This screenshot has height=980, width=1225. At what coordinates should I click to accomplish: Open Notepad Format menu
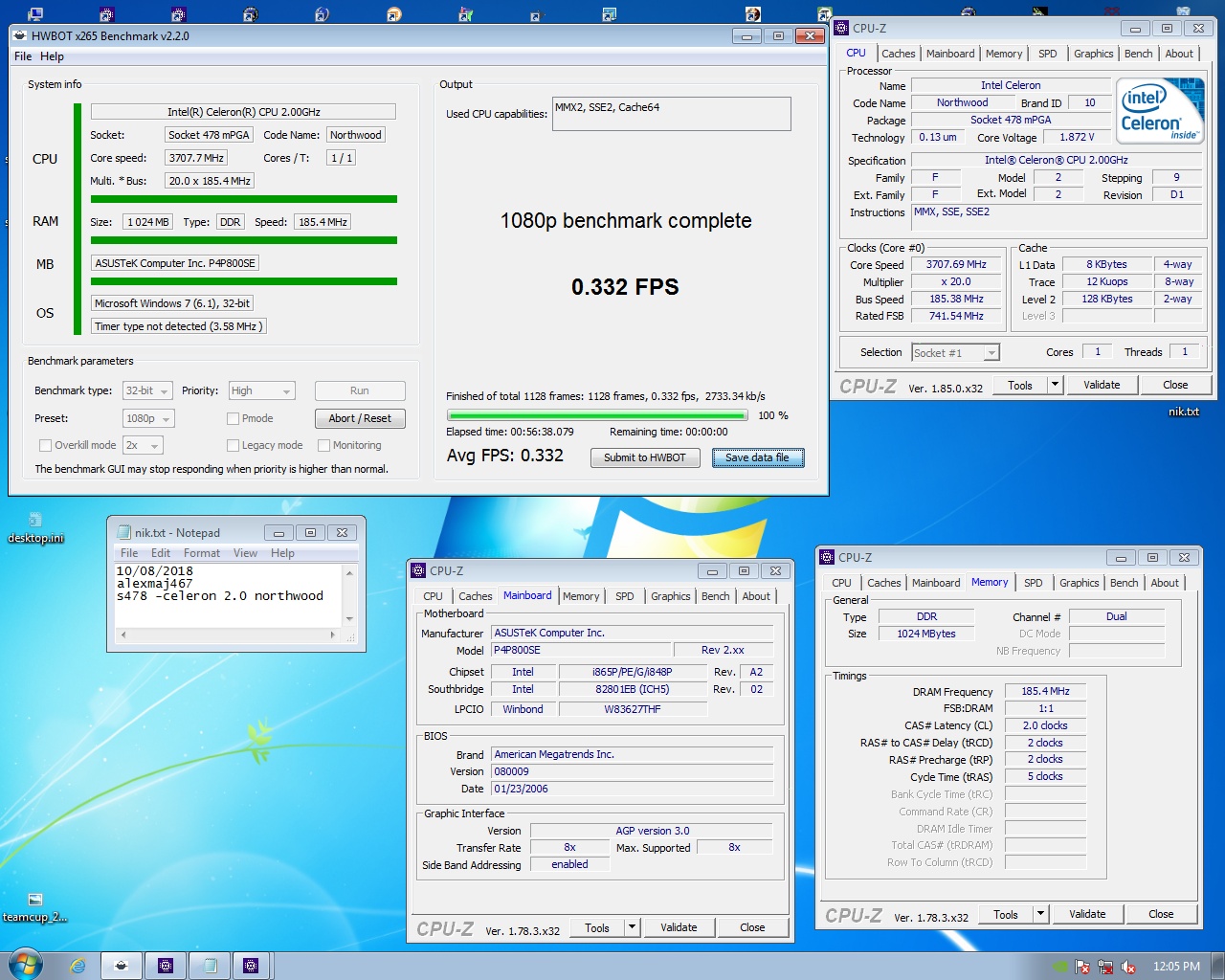click(202, 553)
